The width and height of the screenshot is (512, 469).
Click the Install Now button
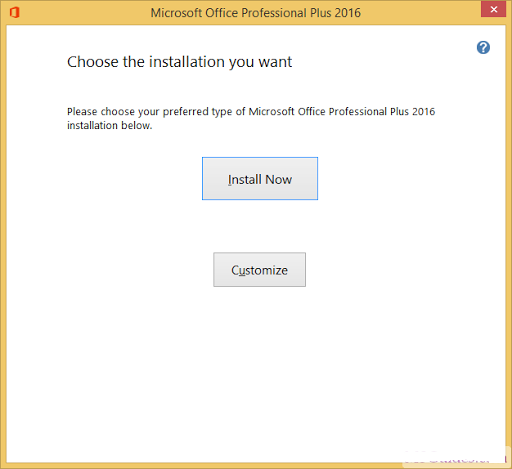260,179
